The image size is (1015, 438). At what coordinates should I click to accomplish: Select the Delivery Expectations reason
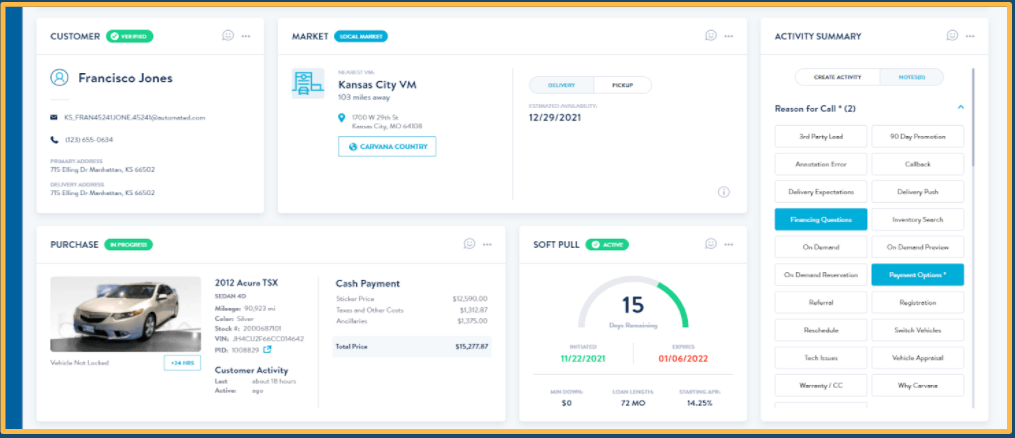pyautogui.click(x=820, y=192)
